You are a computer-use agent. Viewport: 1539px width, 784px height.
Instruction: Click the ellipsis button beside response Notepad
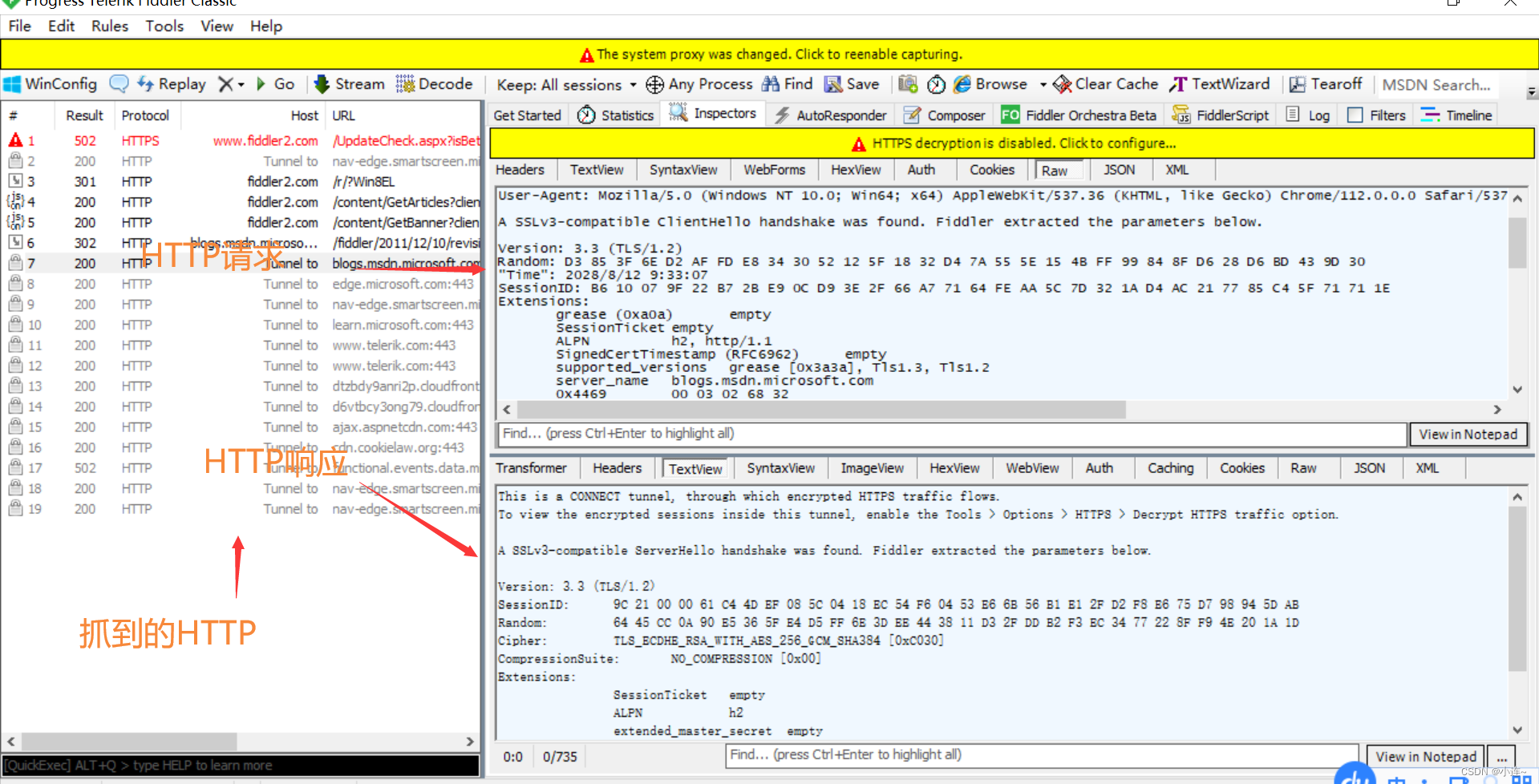(1501, 756)
